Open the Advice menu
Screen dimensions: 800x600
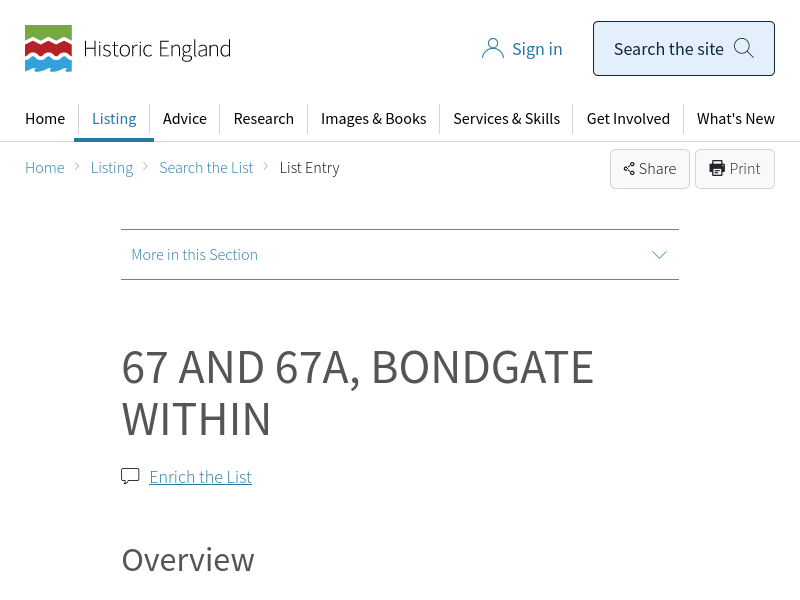tap(185, 118)
